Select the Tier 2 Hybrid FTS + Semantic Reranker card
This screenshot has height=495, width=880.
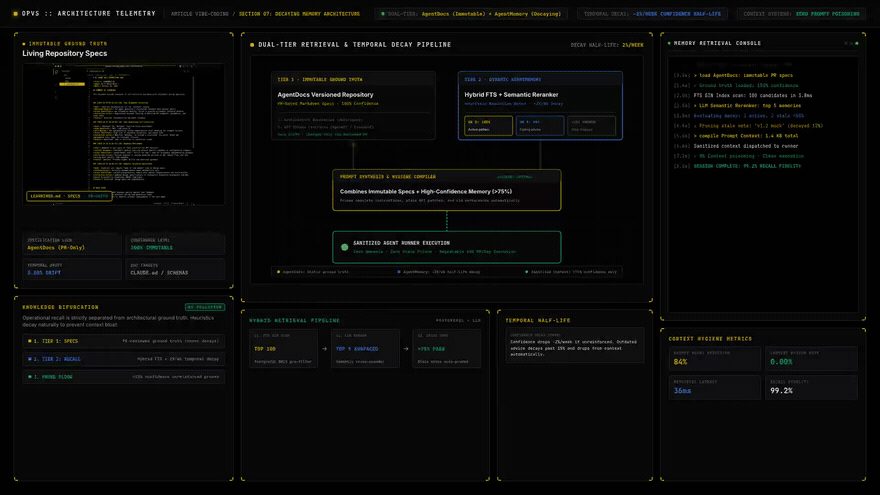tap(540, 106)
